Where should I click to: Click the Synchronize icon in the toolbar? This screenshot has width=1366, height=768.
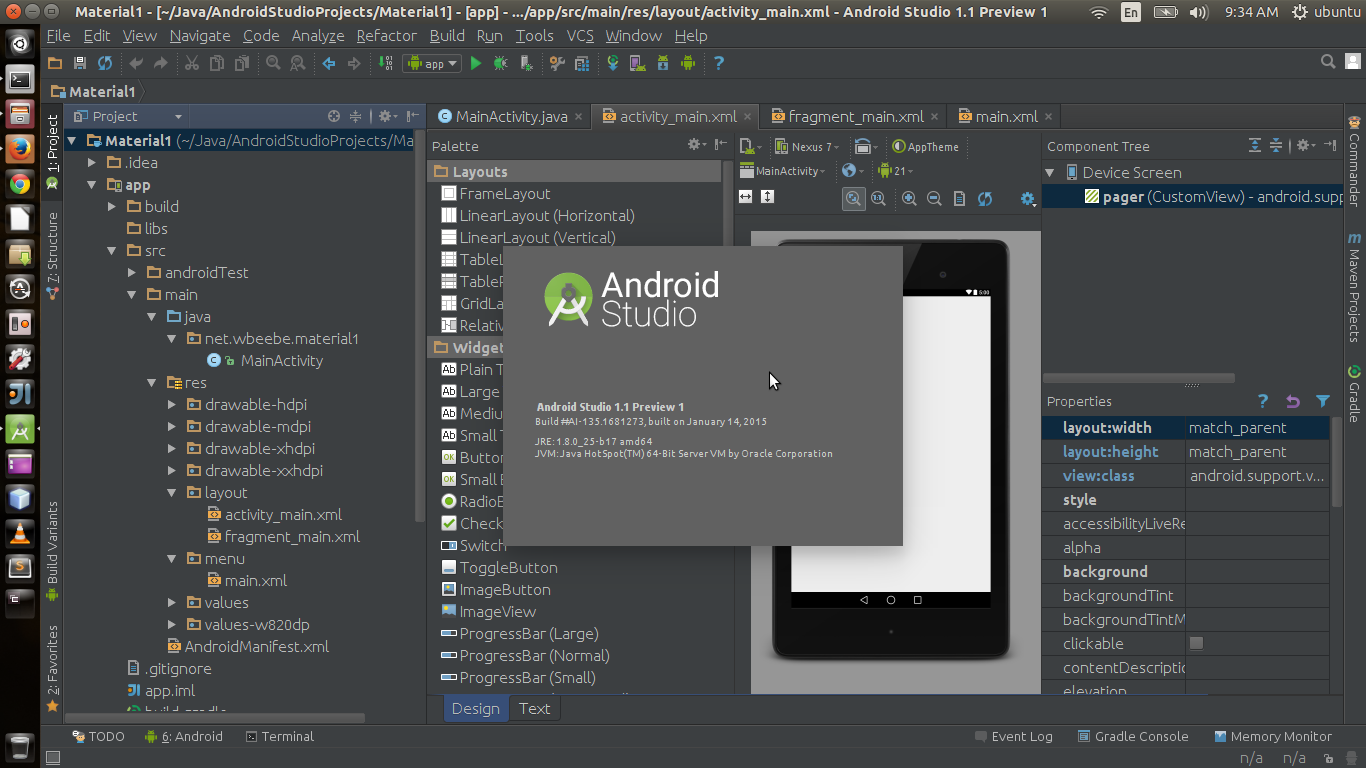pyautogui.click(x=104, y=63)
